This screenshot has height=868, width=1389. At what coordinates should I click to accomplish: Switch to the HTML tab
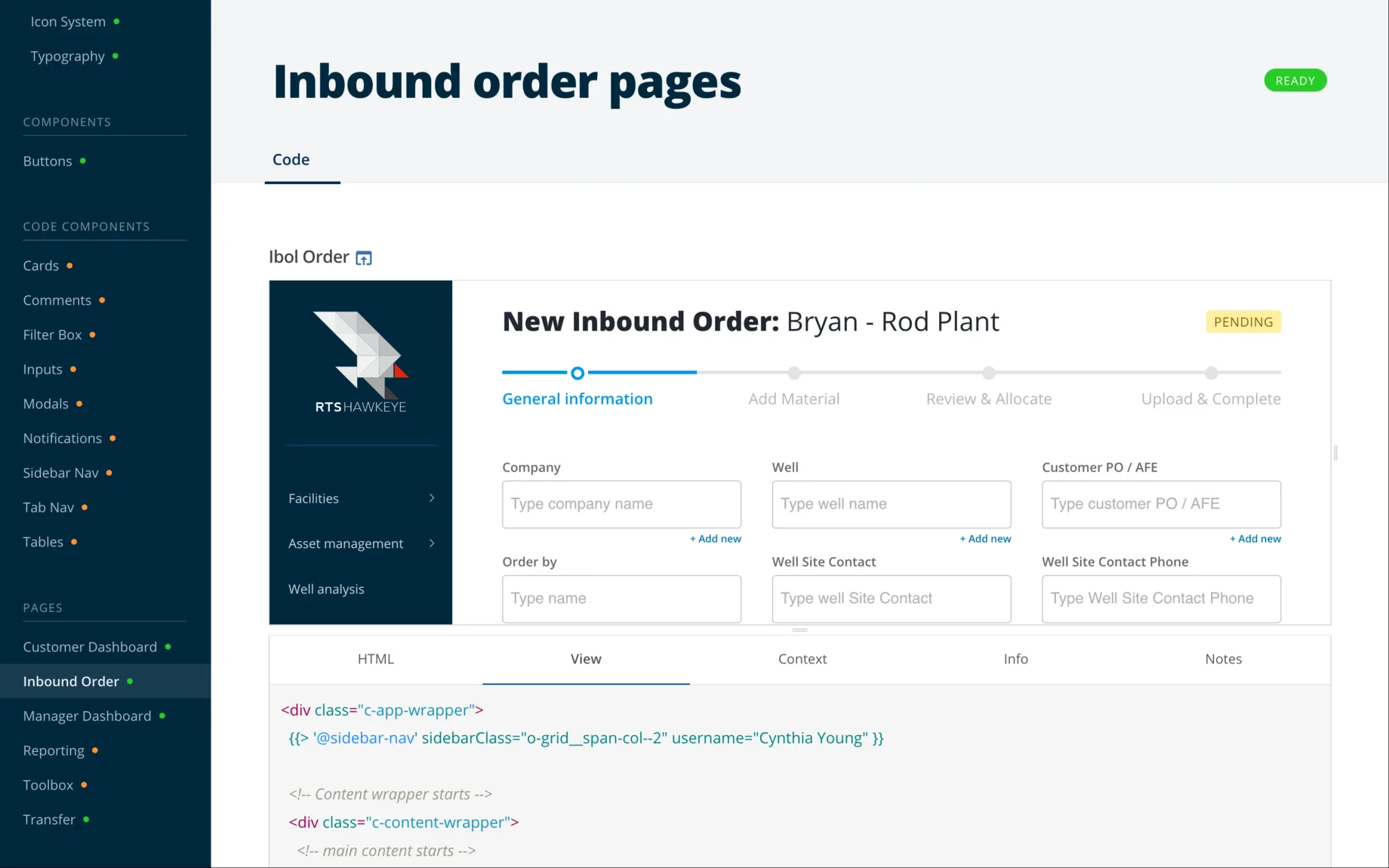pyautogui.click(x=376, y=659)
